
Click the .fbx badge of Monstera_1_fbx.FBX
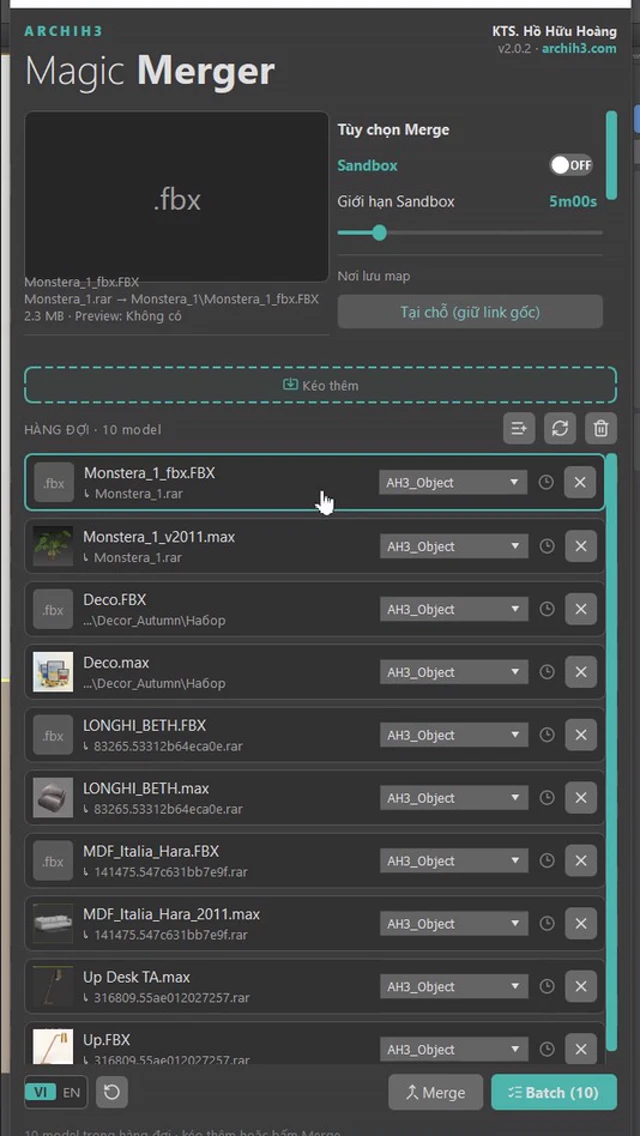click(54, 483)
